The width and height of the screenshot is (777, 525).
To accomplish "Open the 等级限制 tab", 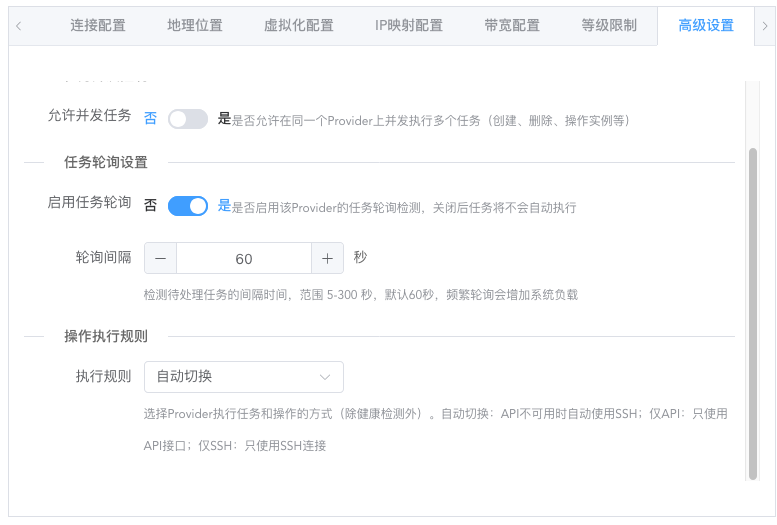I will click(x=609, y=26).
